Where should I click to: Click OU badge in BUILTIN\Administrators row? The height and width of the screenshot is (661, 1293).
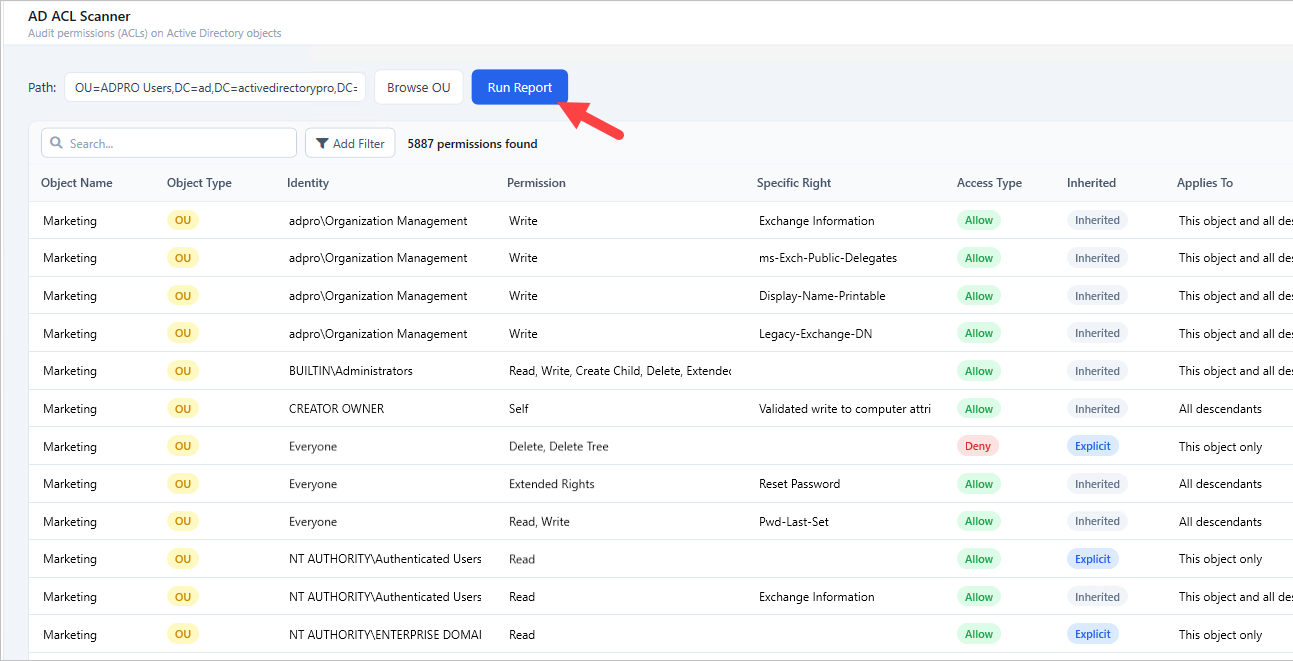point(183,371)
